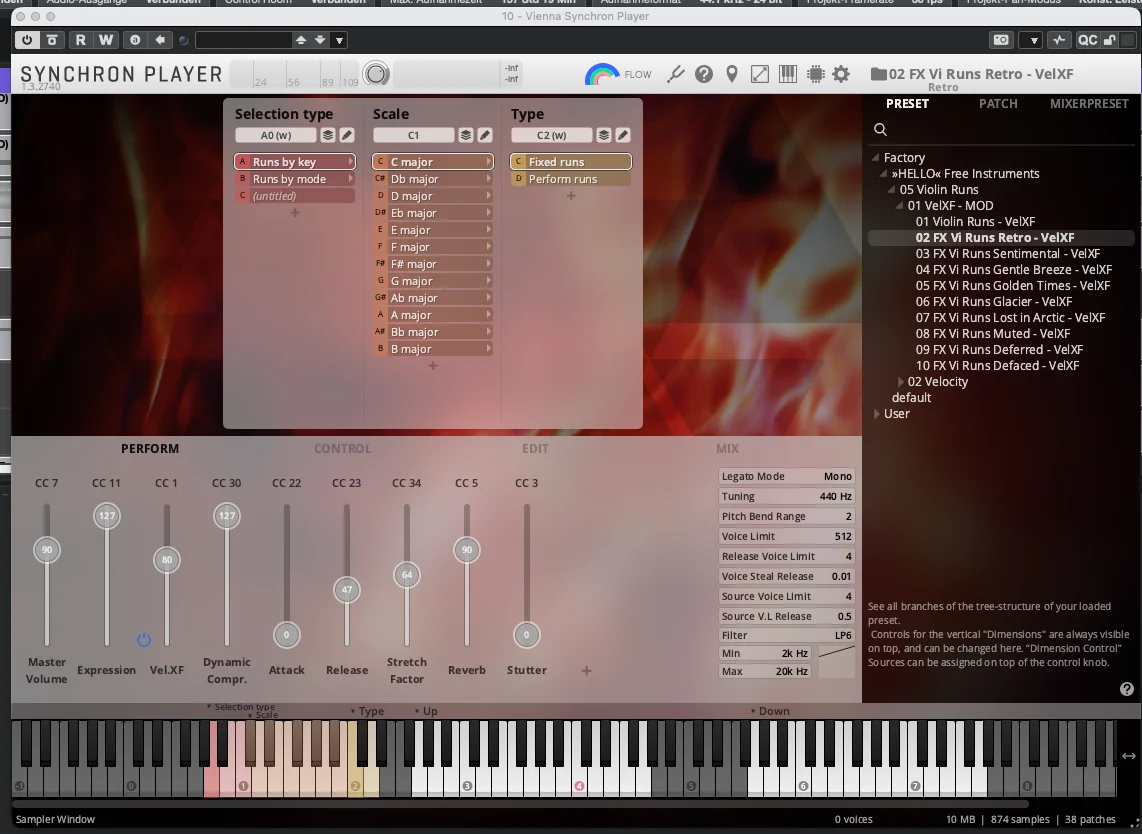Screen dimensions: 1142x834
Task: Choose the G major scale
Action: [433, 280]
